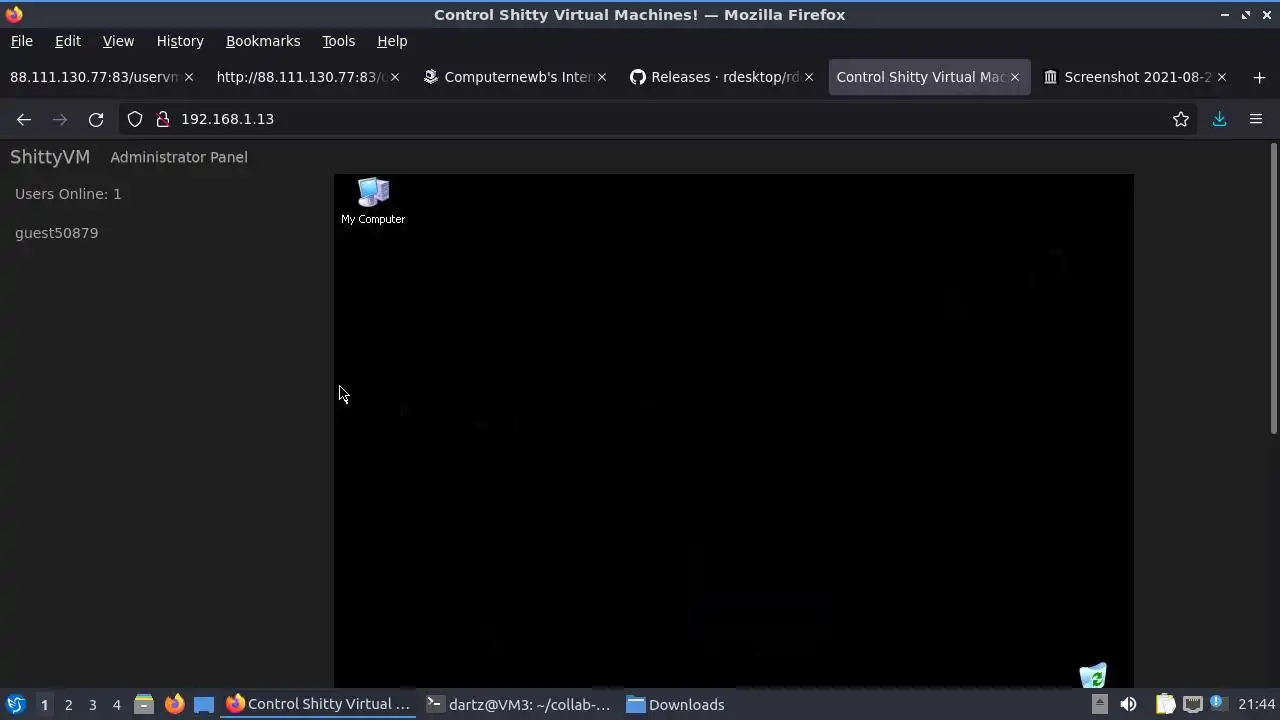
Task: Switch to workspace 4 in the taskbar
Action: 116,705
